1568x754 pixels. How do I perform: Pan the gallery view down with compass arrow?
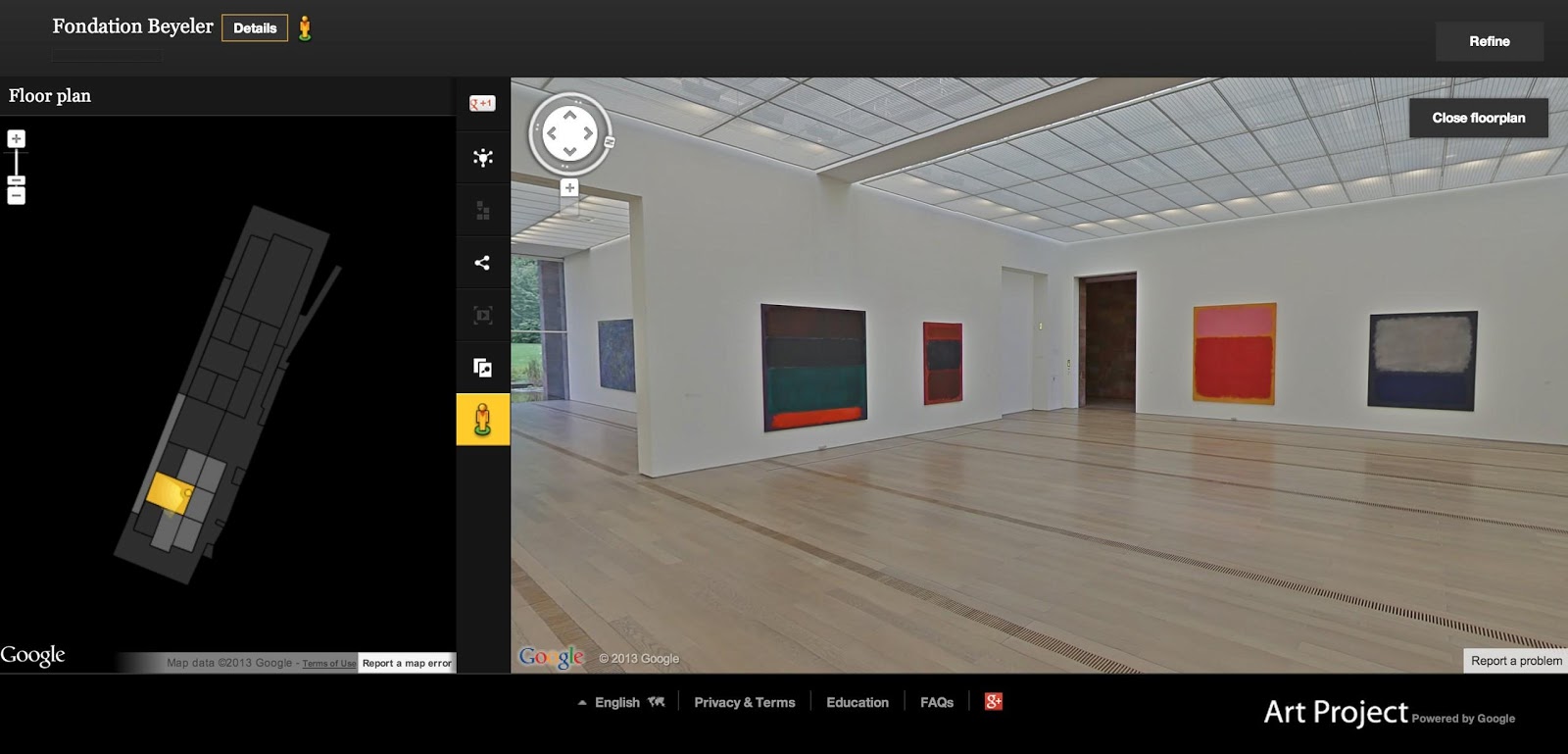click(x=569, y=151)
